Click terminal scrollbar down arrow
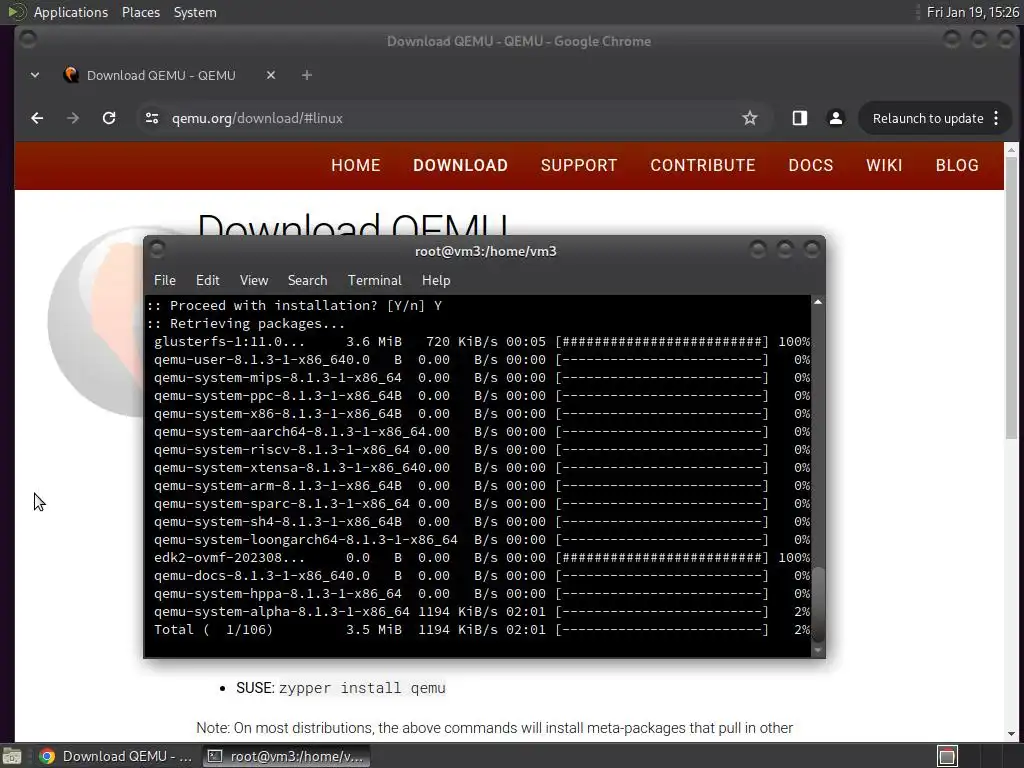 click(818, 650)
